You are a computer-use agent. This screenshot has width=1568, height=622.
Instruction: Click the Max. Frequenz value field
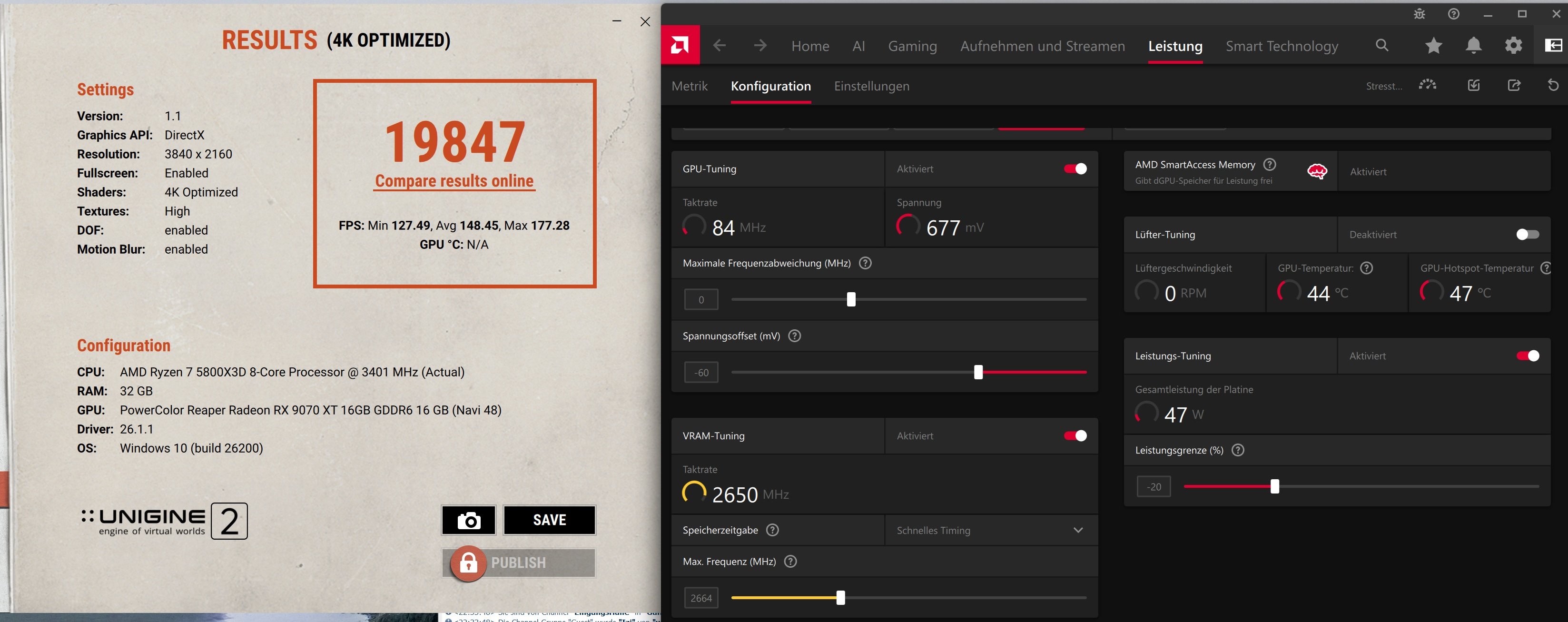pos(700,598)
